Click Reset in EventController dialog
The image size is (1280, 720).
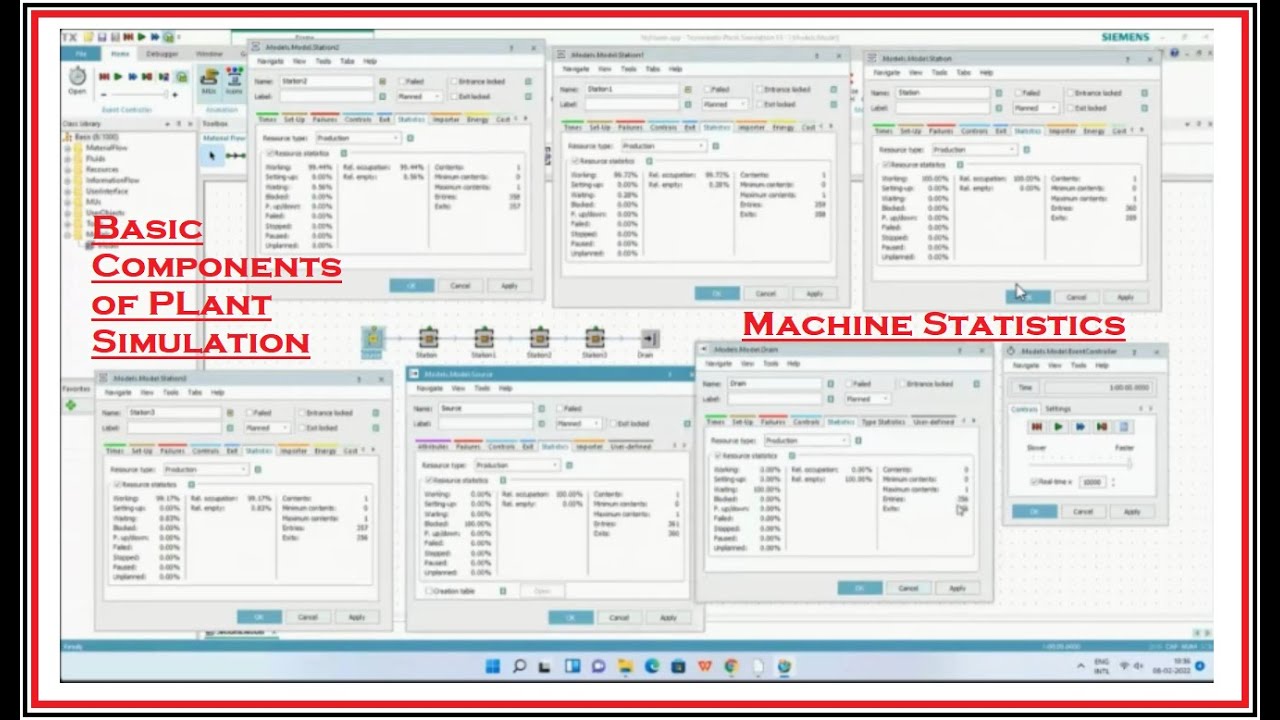click(1037, 426)
